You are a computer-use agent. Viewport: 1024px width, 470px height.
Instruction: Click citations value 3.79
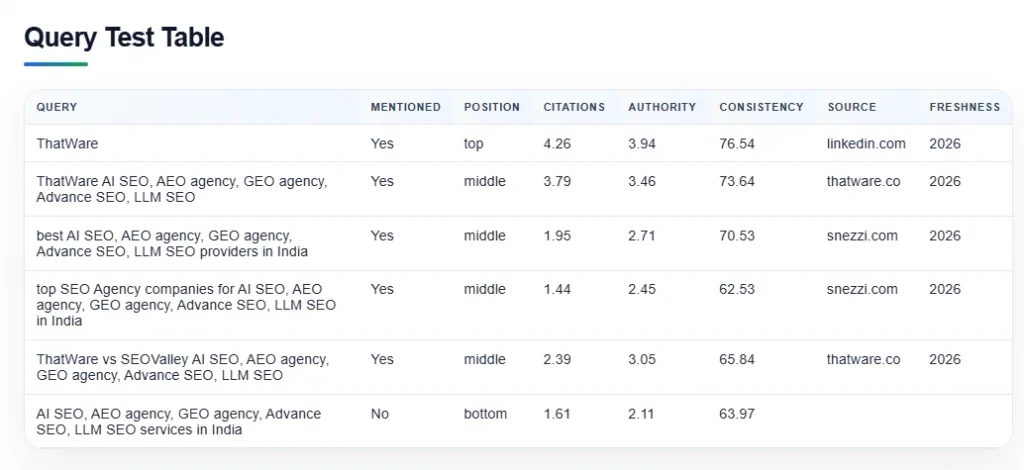coord(557,181)
